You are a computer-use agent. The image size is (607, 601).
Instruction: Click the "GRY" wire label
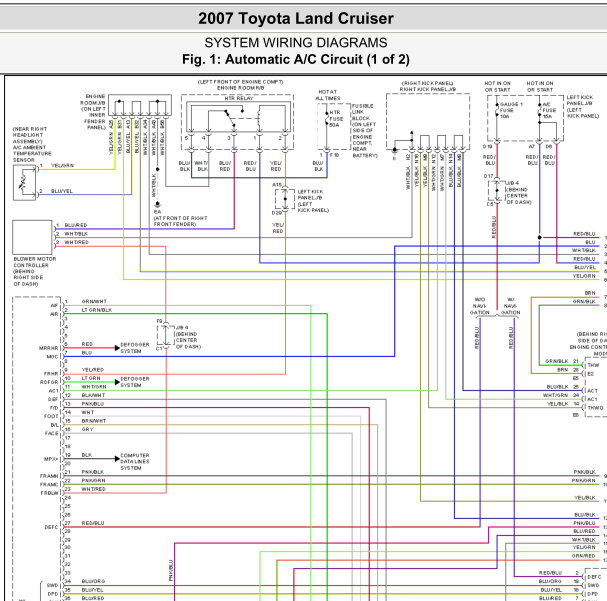coord(87,429)
